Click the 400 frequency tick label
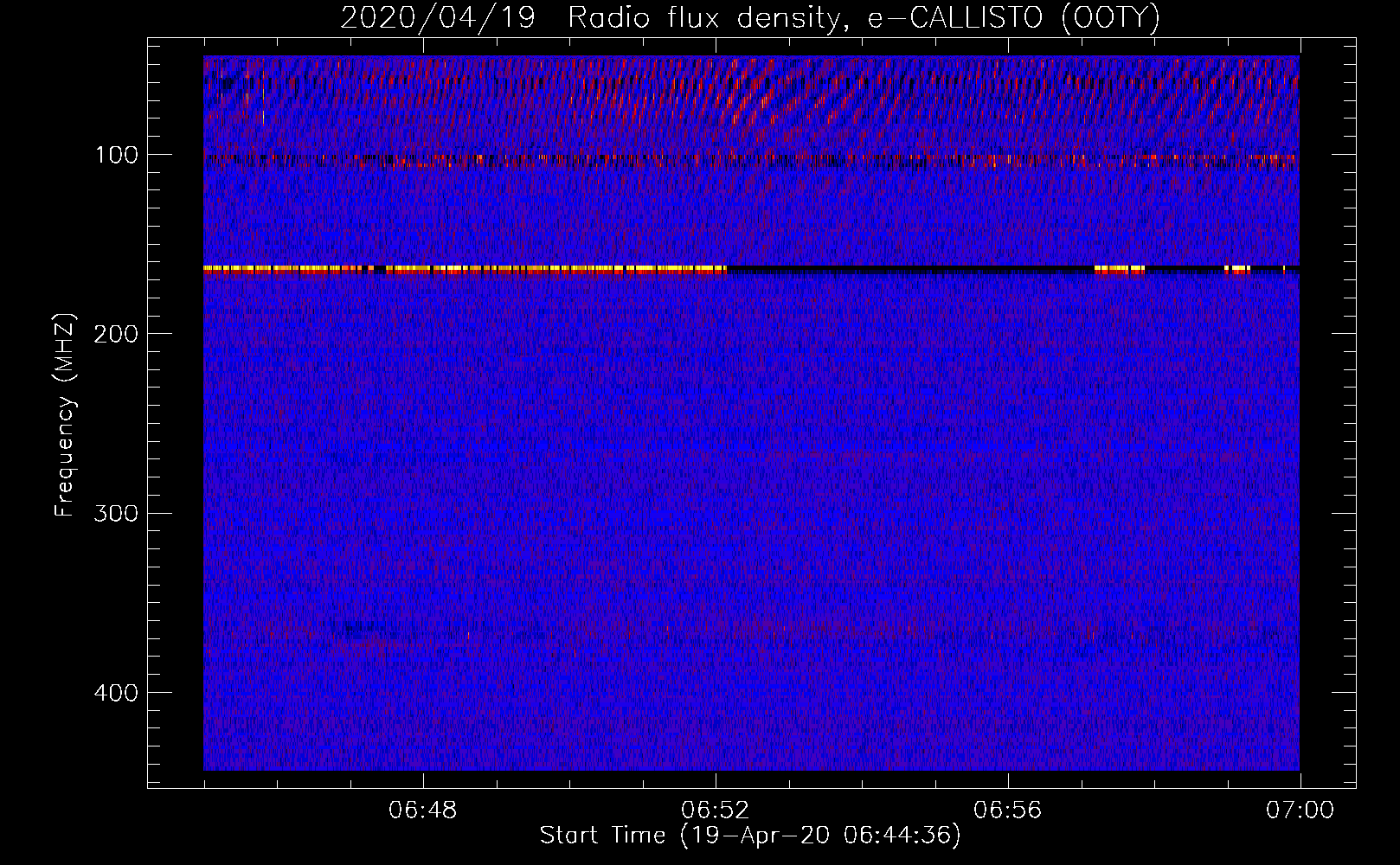The height and width of the screenshot is (865, 1400). [x=118, y=693]
